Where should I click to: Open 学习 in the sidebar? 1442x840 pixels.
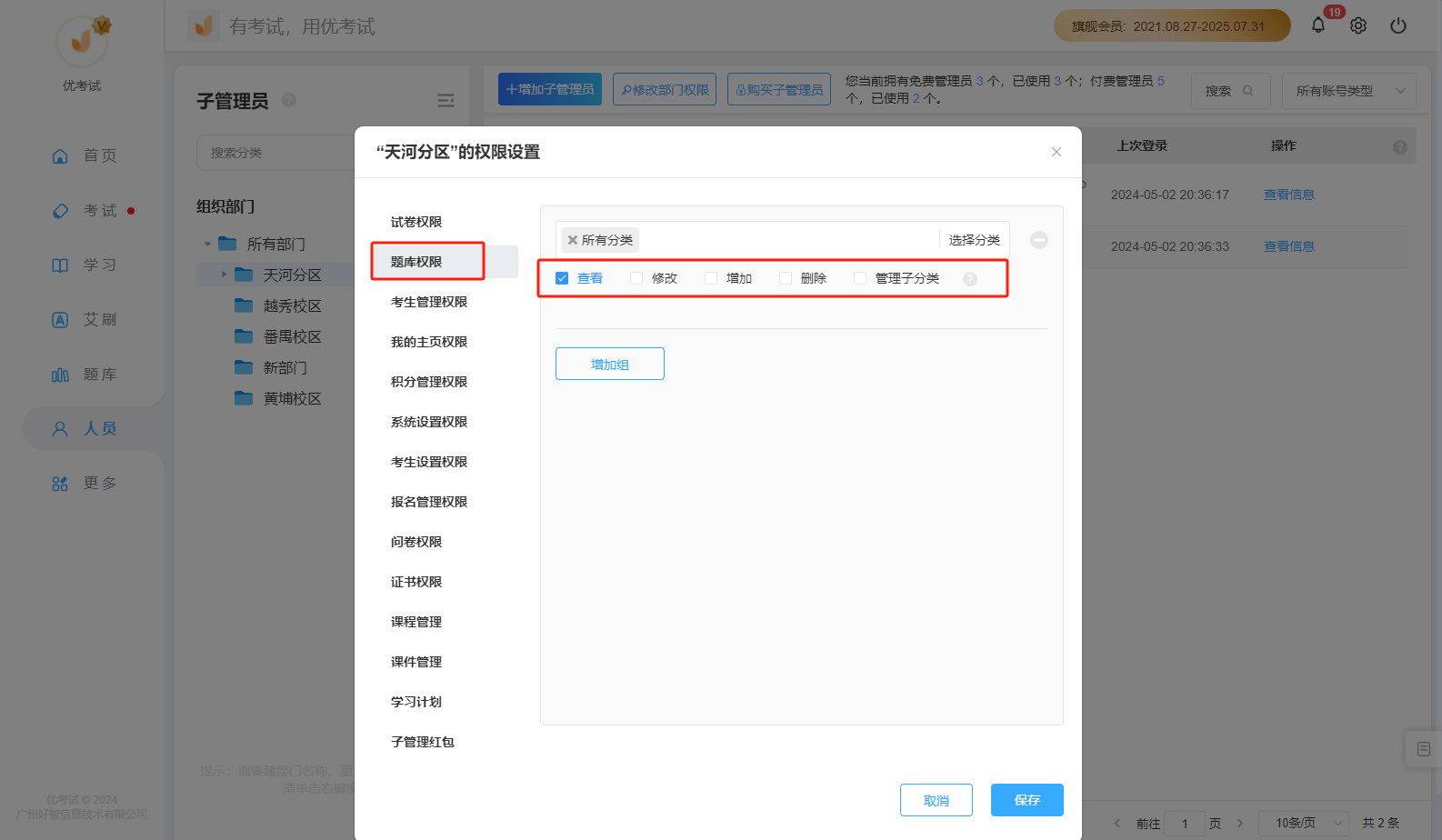click(x=84, y=265)
